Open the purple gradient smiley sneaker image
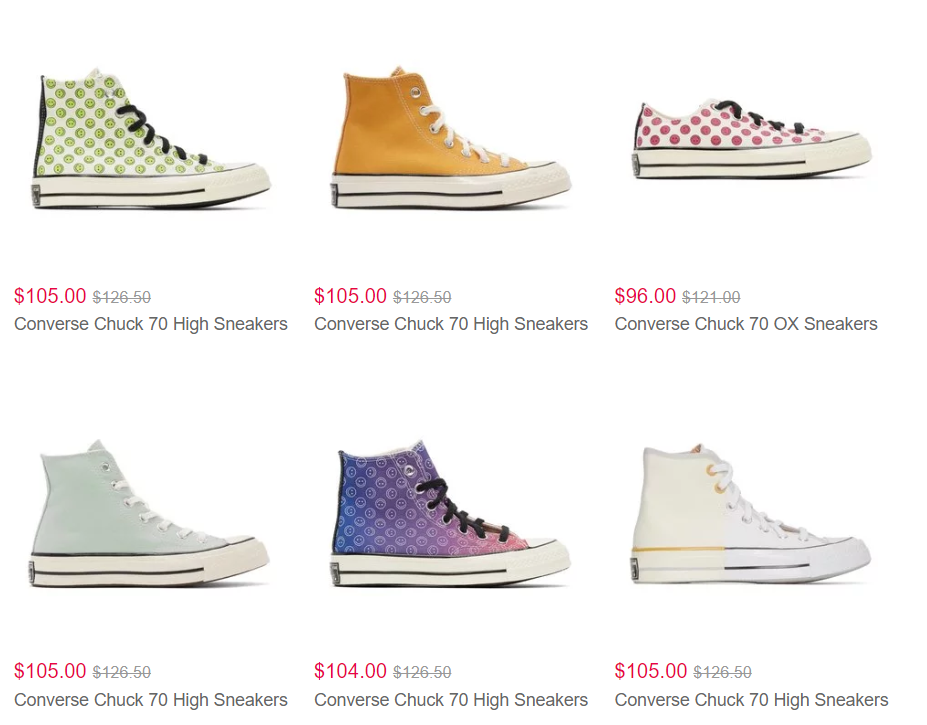 [450, 513]
